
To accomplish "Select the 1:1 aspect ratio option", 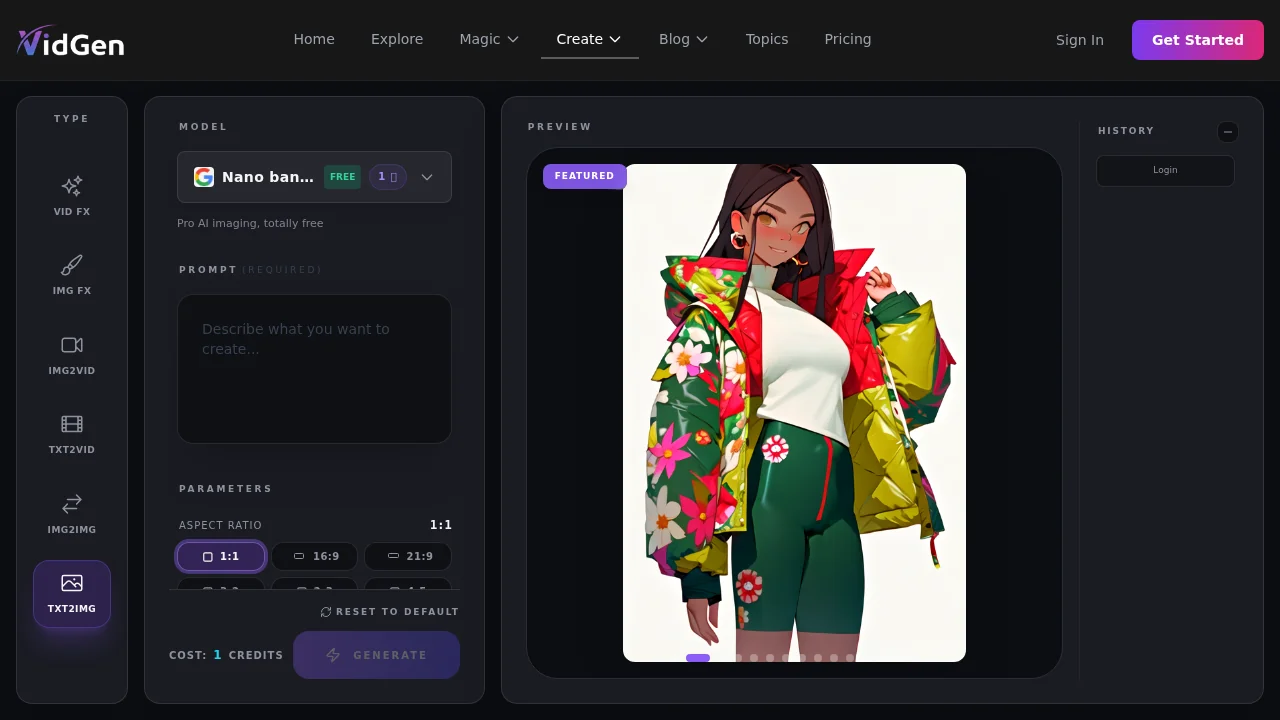I will click(x=220, y=556).
